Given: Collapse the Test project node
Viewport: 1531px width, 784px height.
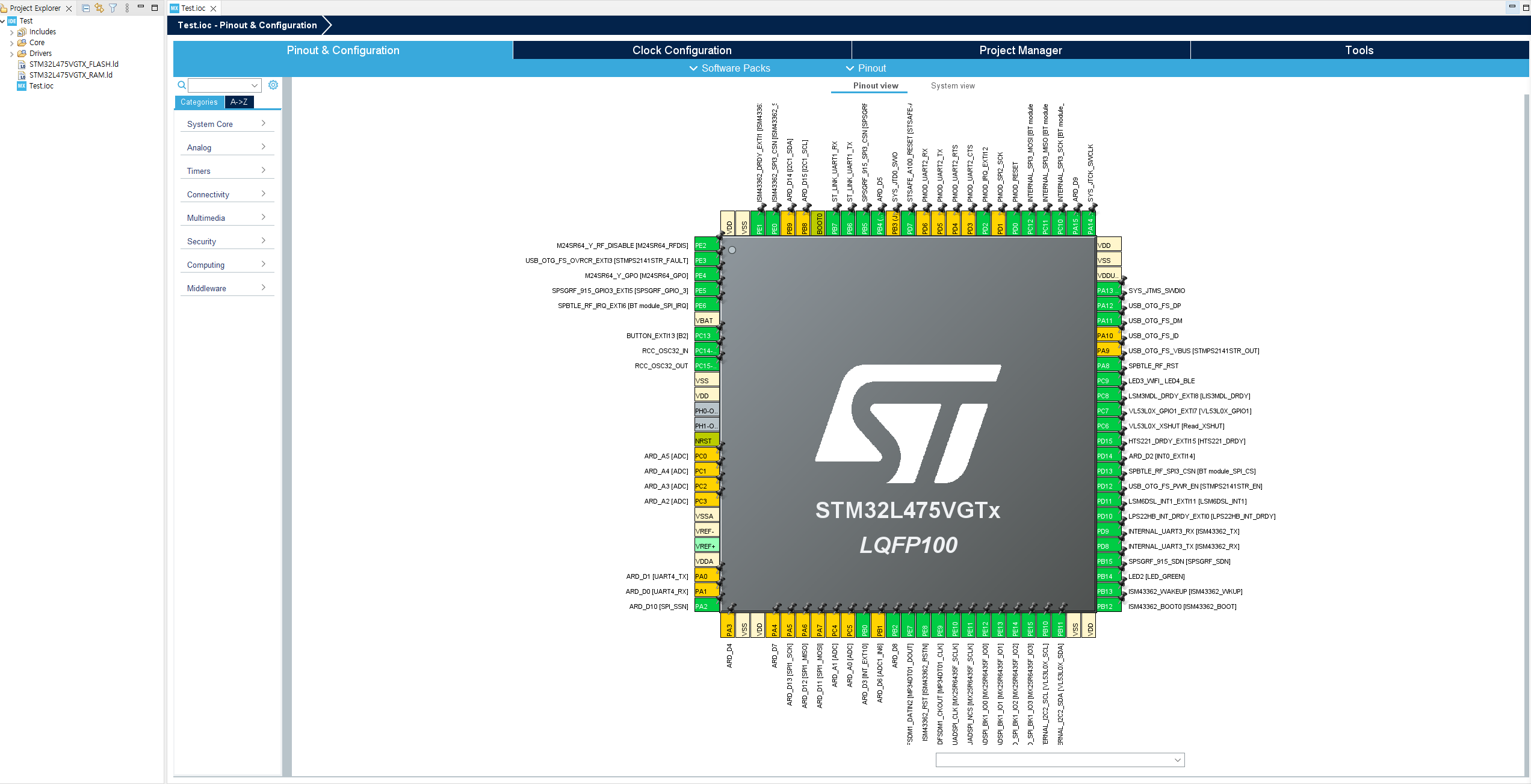Looking at the screenshot, I should click(x=3, y=21).
